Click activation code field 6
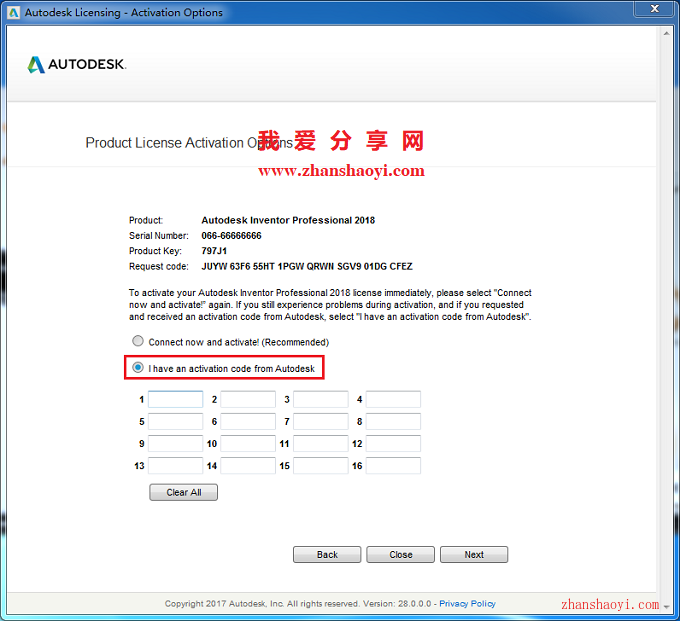Viewport: 680px width, 621px height. (248, 422)
